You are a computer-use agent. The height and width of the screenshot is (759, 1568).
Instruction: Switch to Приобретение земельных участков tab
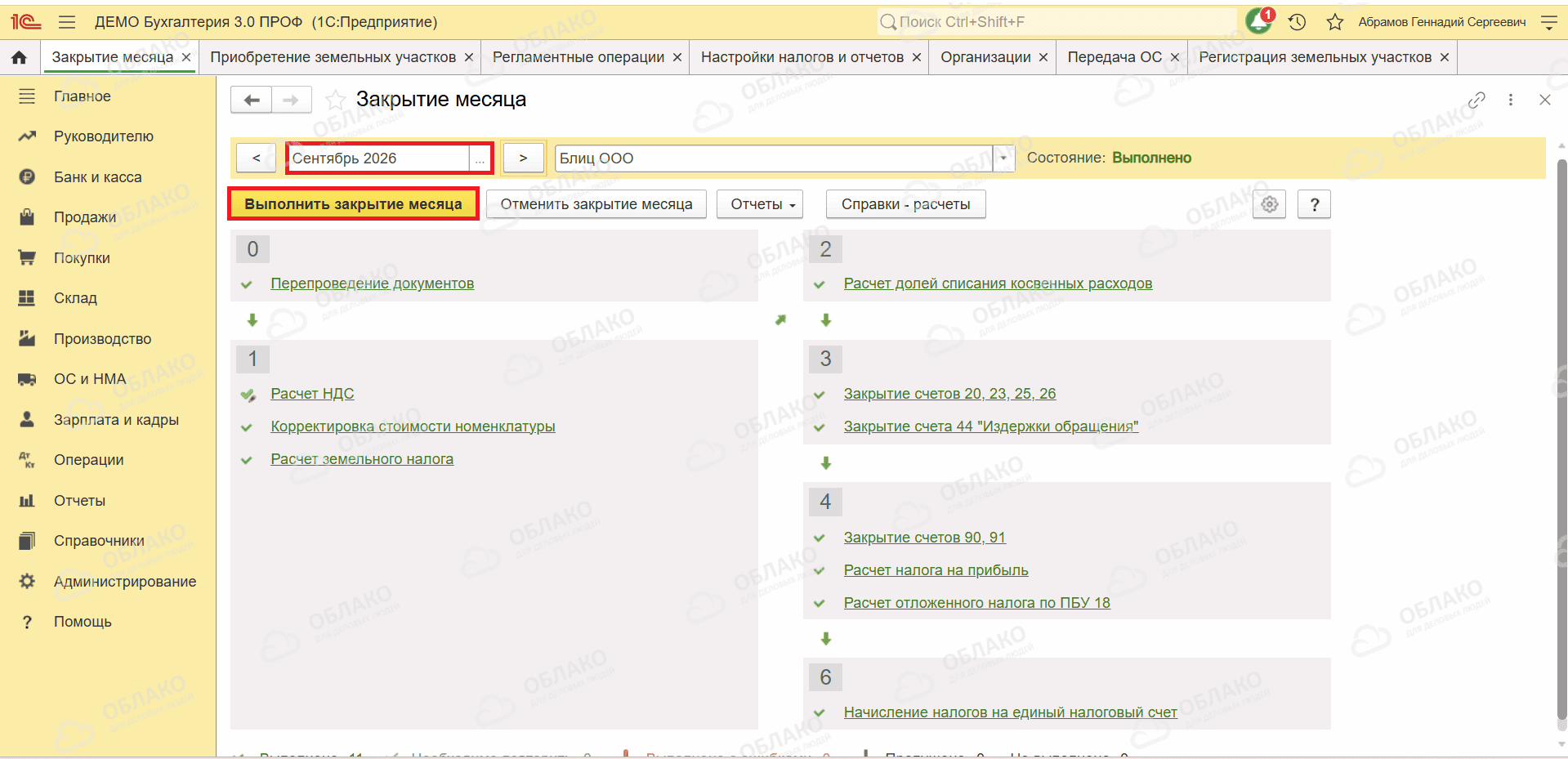pyautogui.click(x=333, y=57)
